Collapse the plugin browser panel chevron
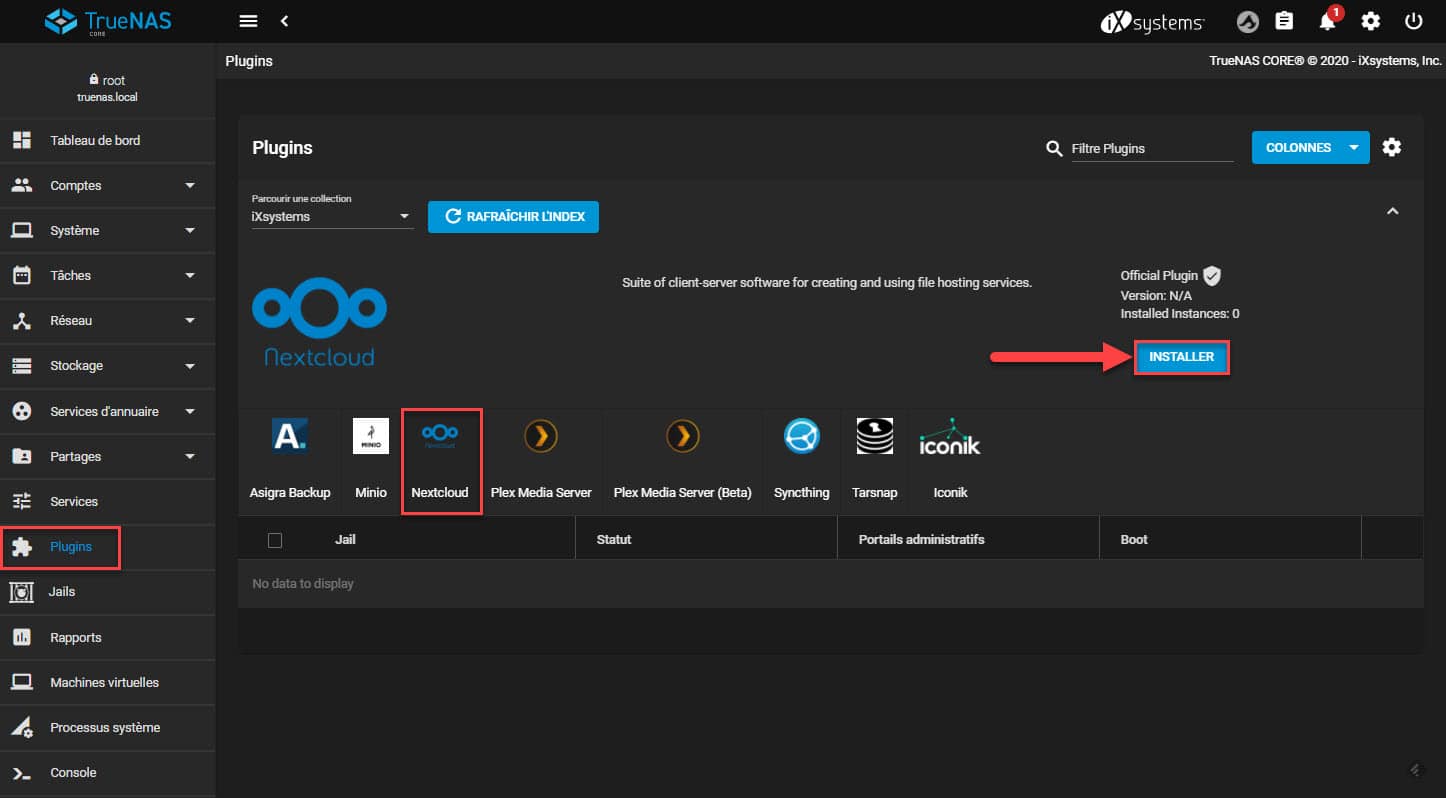The image size is (1446, 798). coord(1392,212)
